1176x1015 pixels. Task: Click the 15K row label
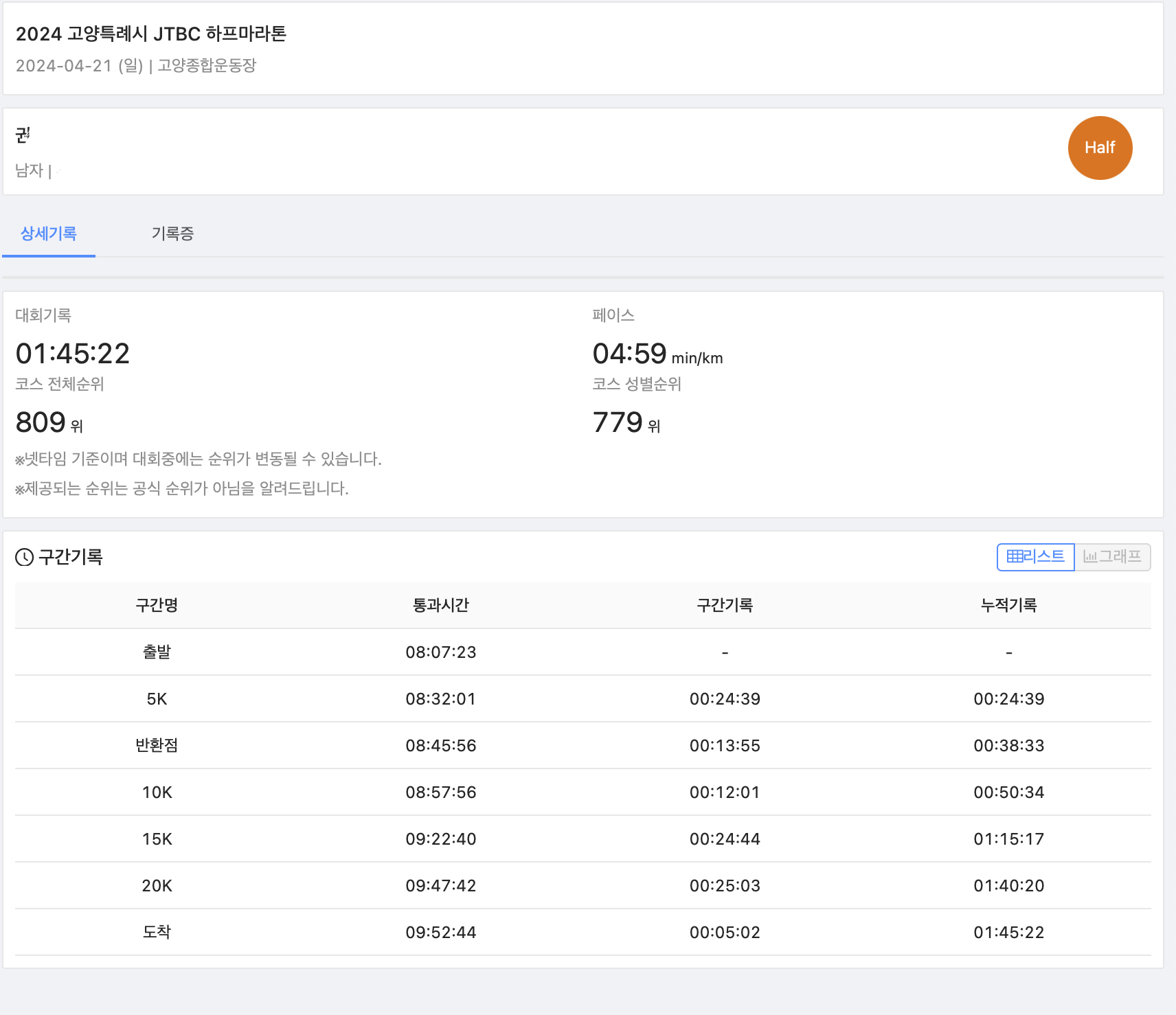157,839
